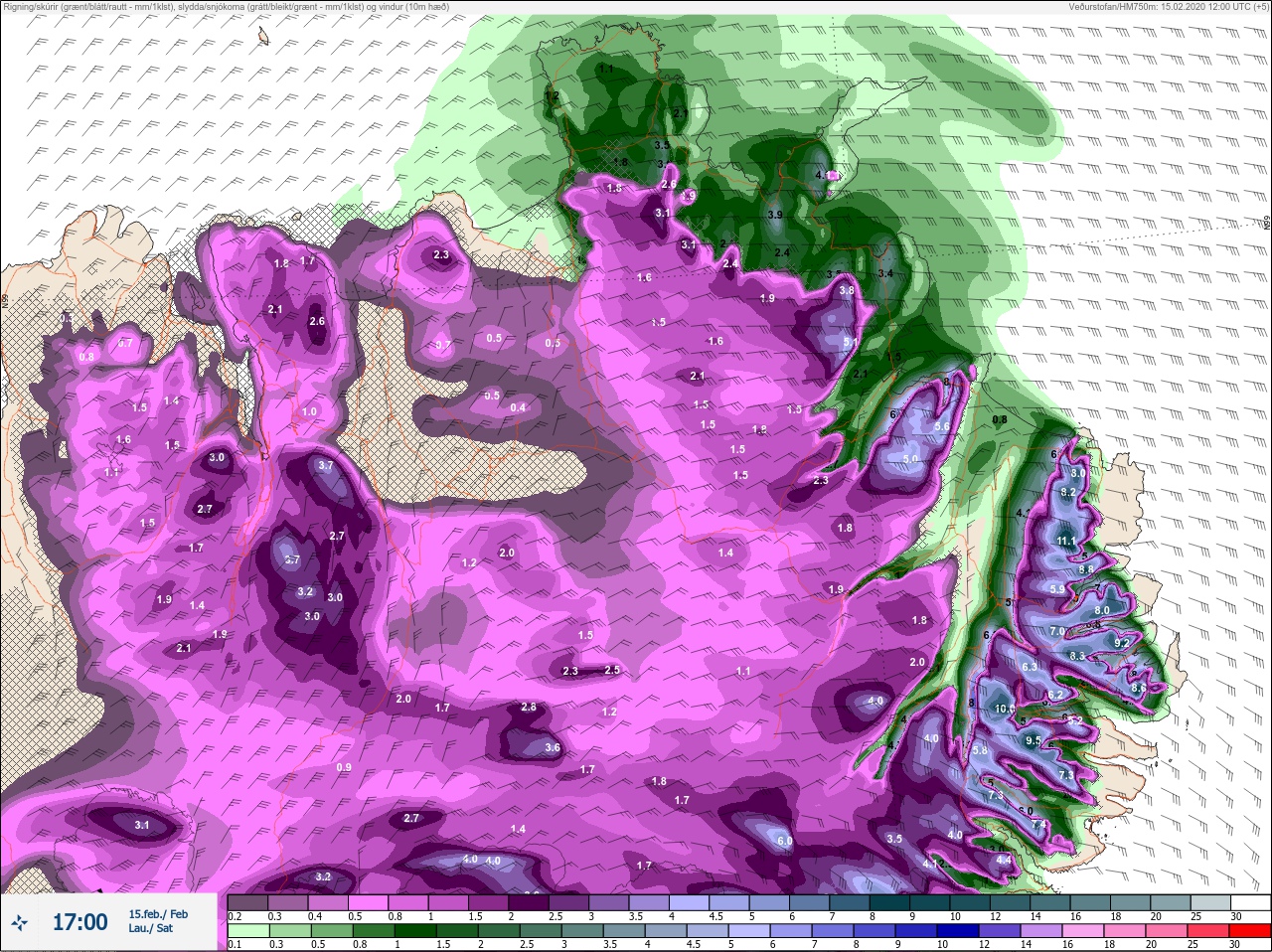Click the 3.4 precipitation value

click(886, 273)
